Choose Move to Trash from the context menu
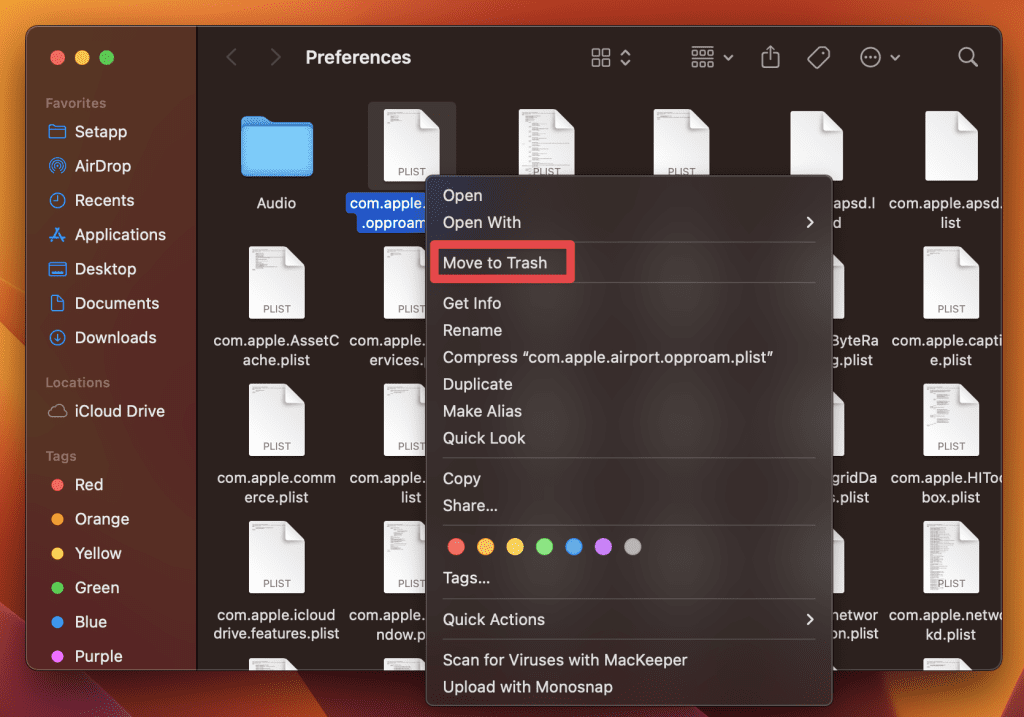Screen dimensions: 1024x717 495,263
